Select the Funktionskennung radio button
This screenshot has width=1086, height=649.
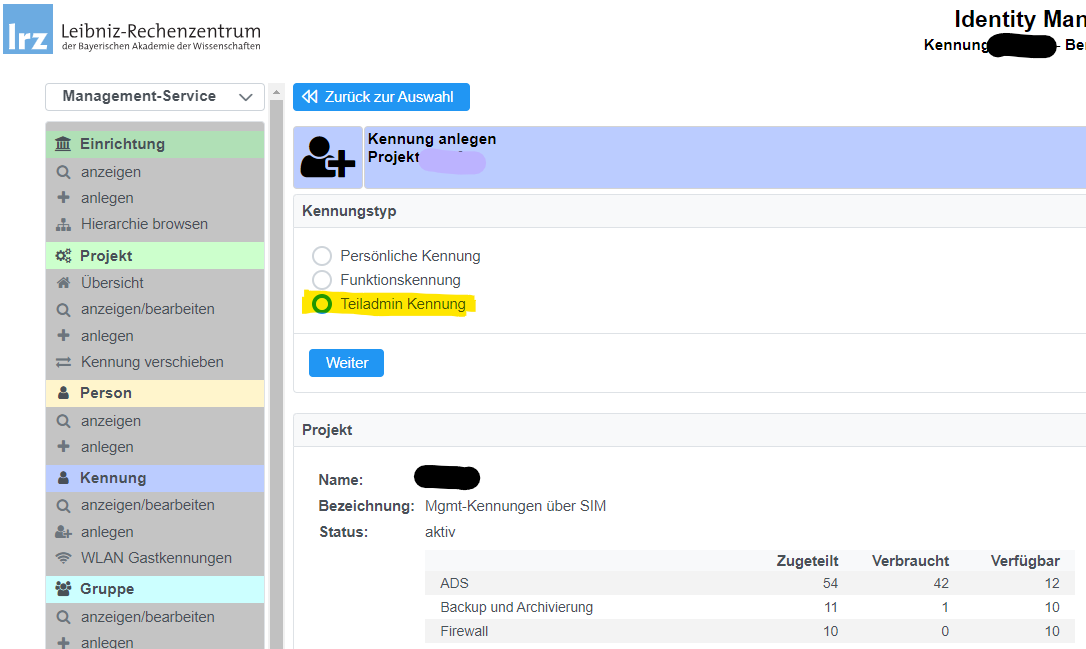pos(322,280)
